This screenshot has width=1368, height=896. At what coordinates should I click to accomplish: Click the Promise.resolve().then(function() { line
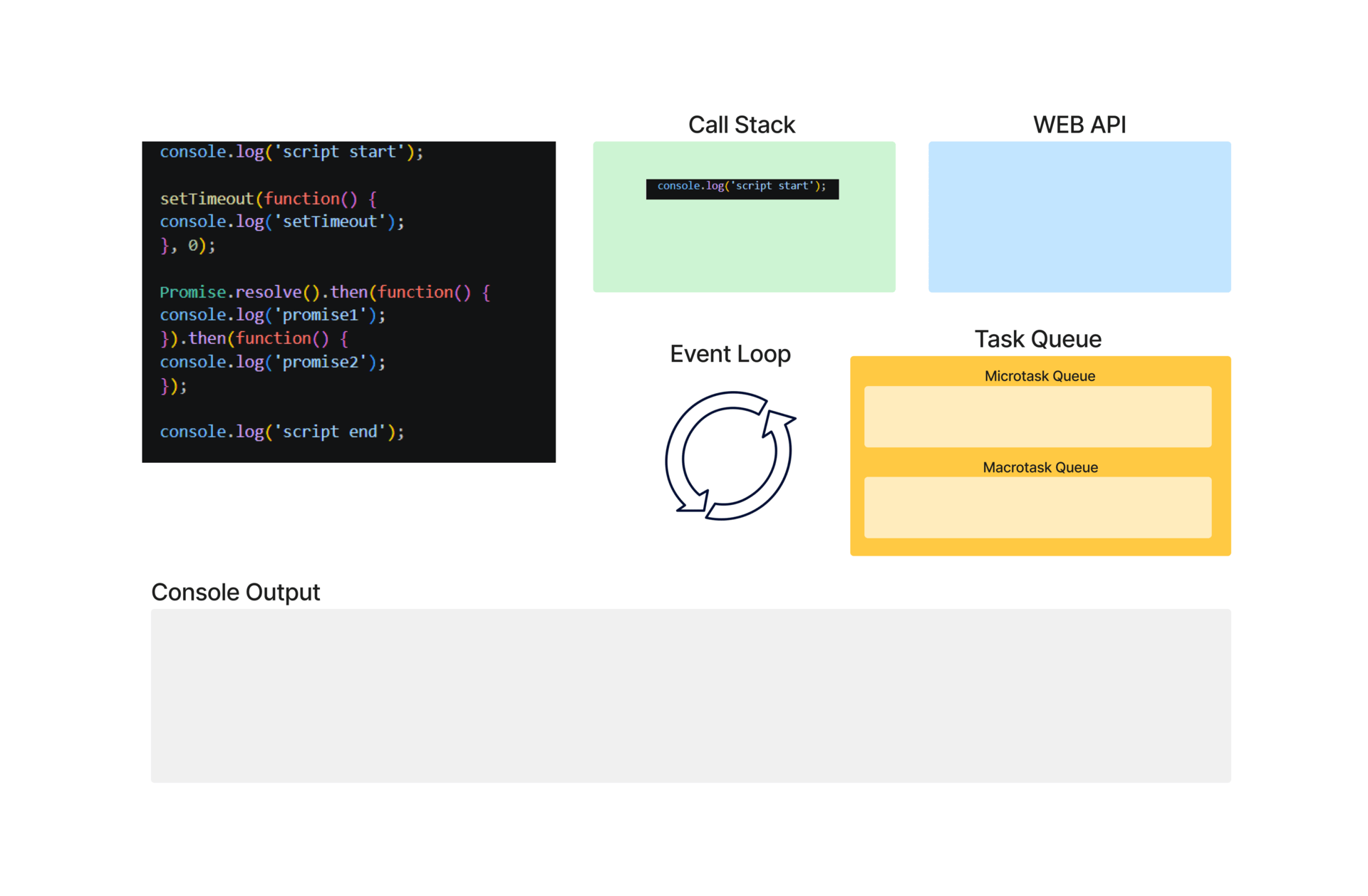(325, 292)
